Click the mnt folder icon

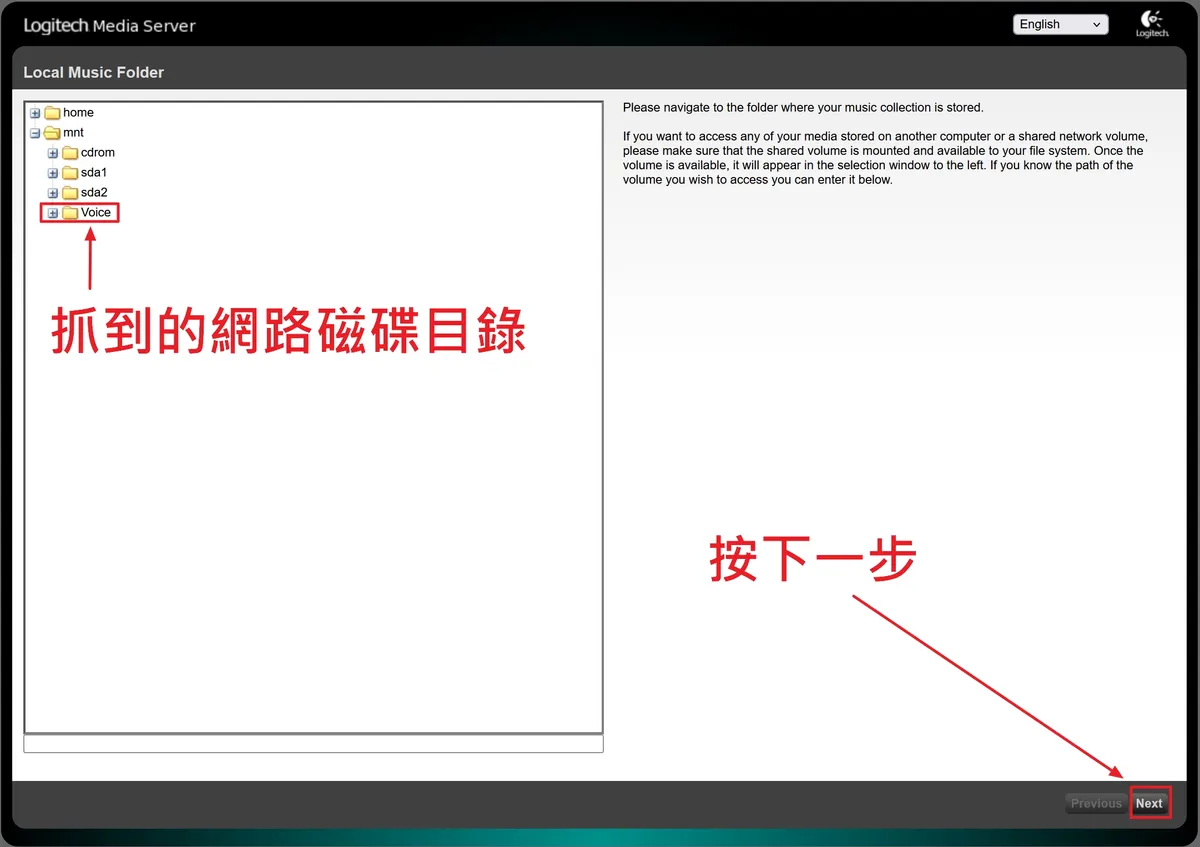[x=52, y=133]
